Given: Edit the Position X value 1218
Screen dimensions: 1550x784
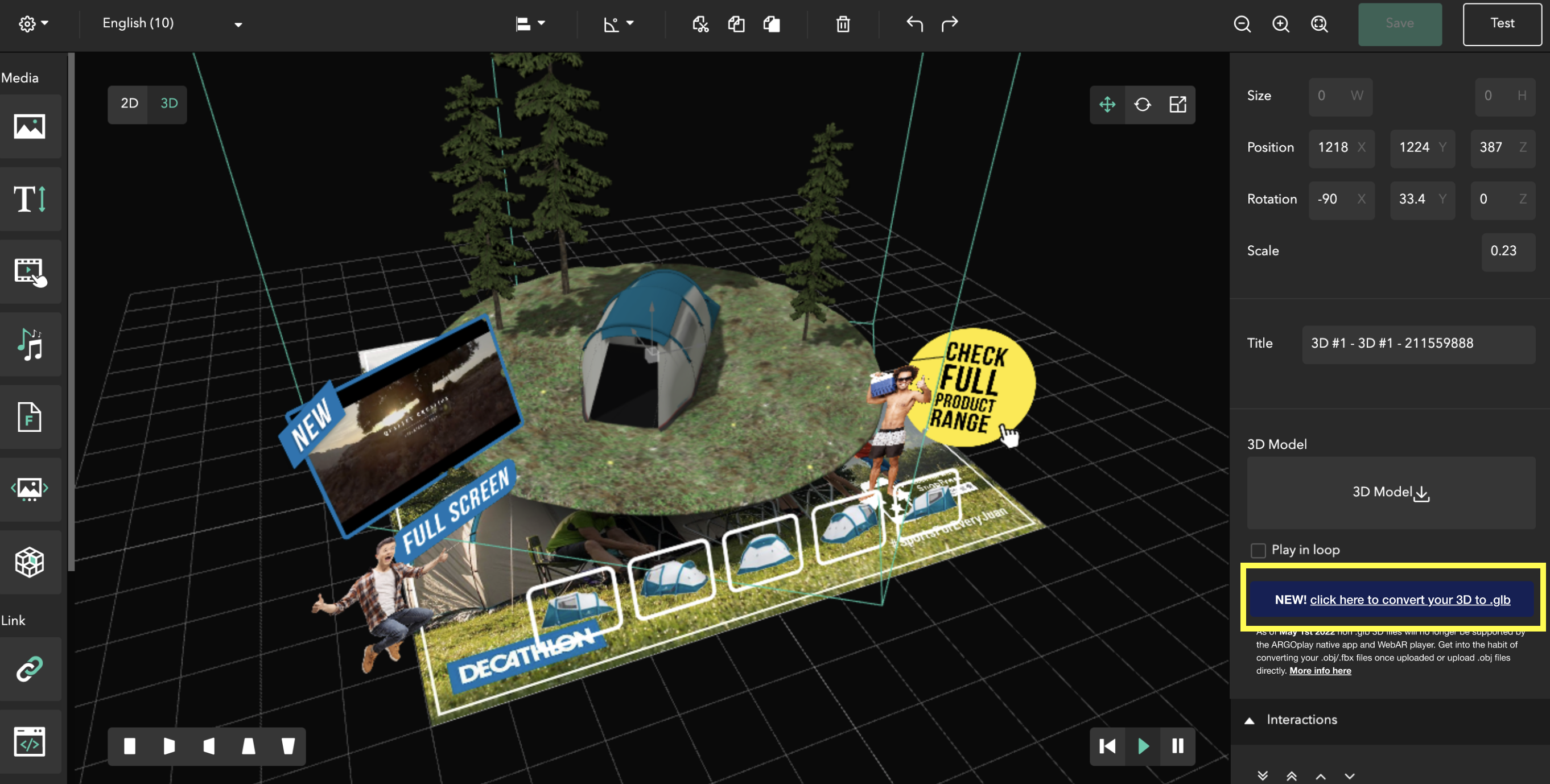Looking at the screenshot, I should tap(1341, 147).
